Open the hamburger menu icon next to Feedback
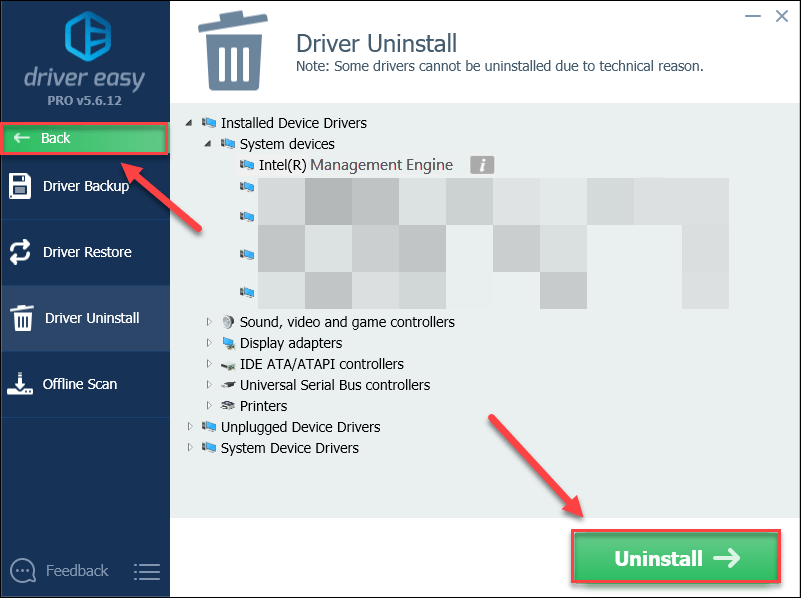The image size is (801, 598). coord(147,571)
